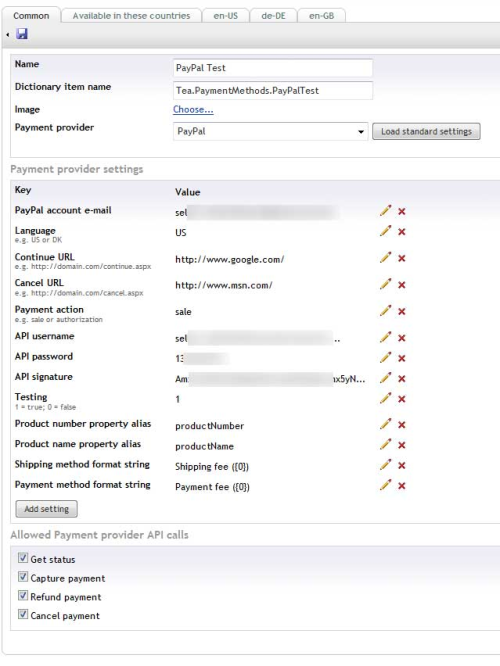The width and height of the screenshot is (500, 666).
Task: Open the de-DE language tab
Action: 273,16
